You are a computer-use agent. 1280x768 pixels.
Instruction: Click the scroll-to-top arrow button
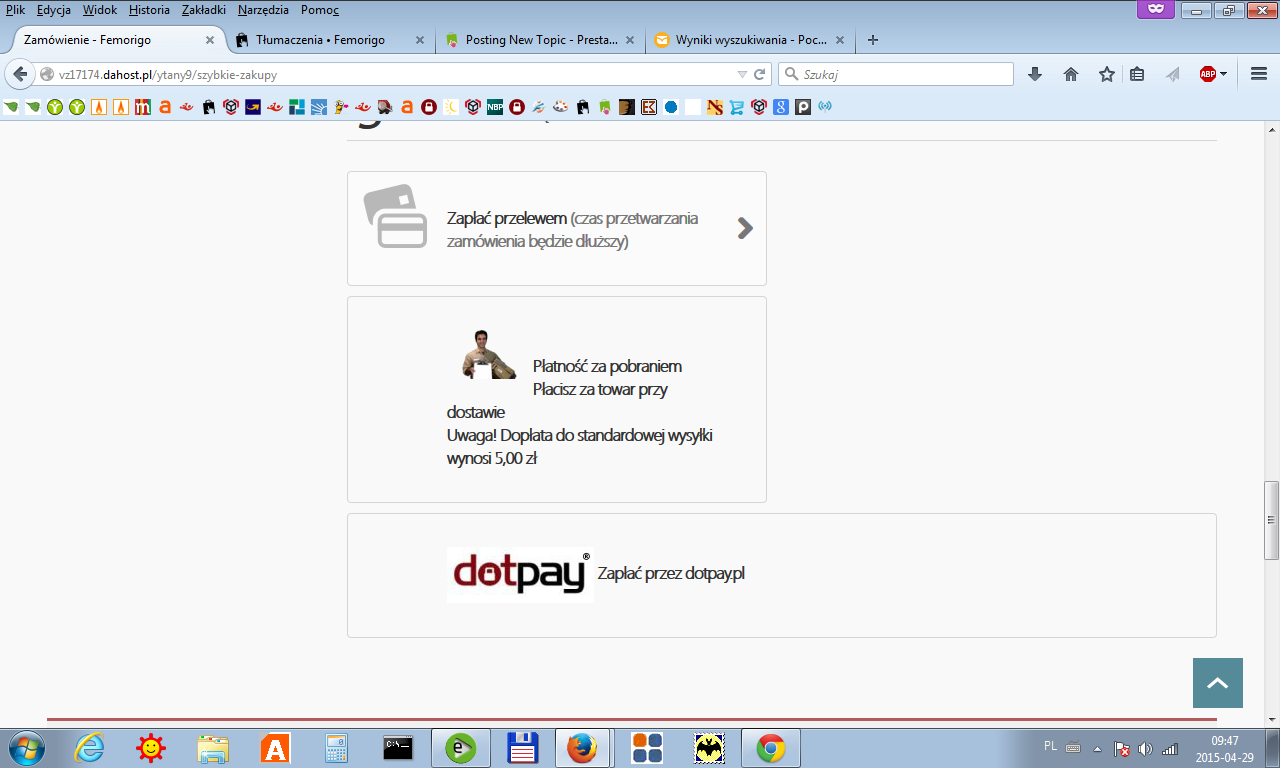tap(1218, 683)
